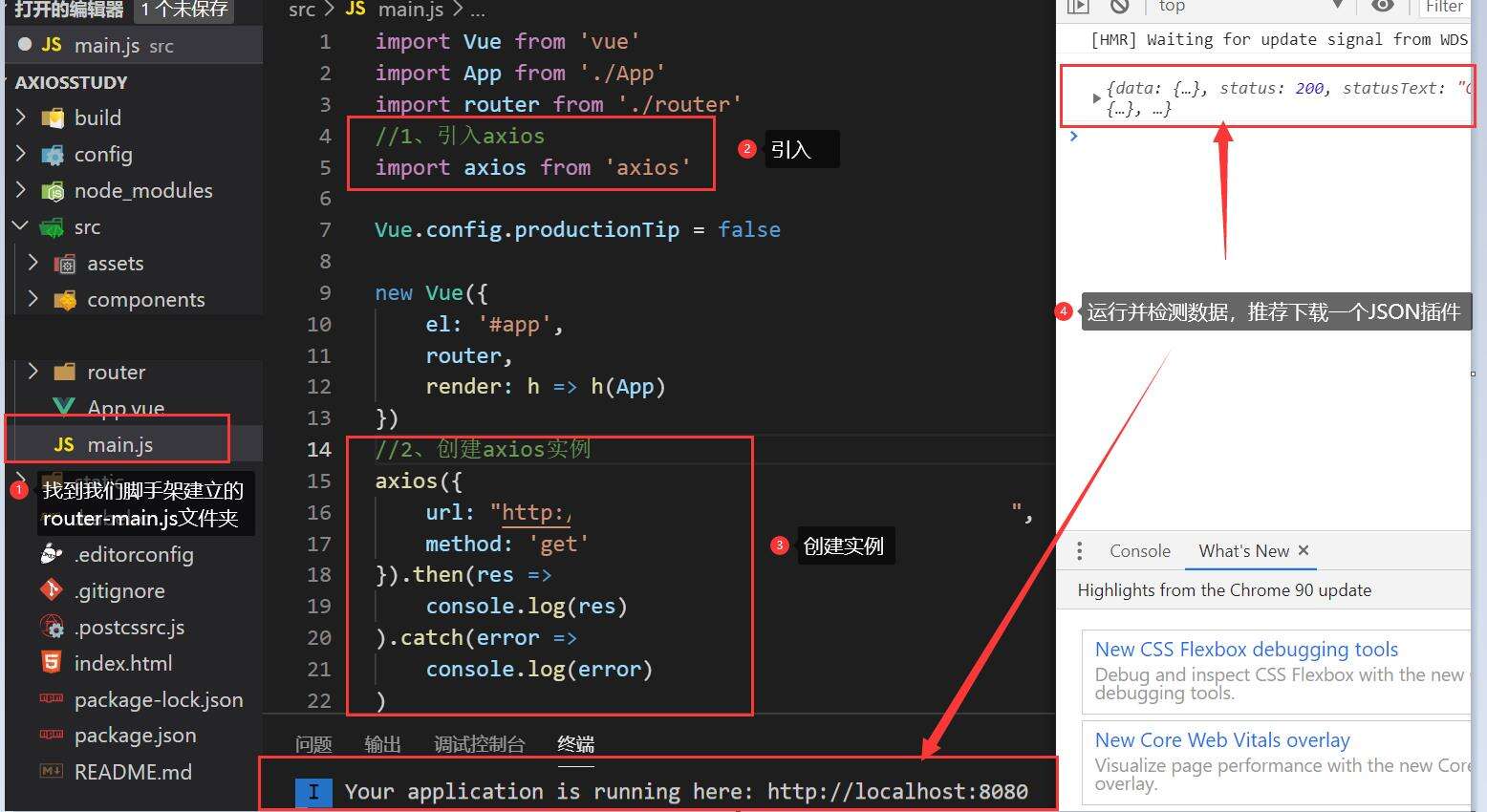Screen dimensions: 1487x812
Task: Click the assets folder icon
Action: click(x=65, y=264)
